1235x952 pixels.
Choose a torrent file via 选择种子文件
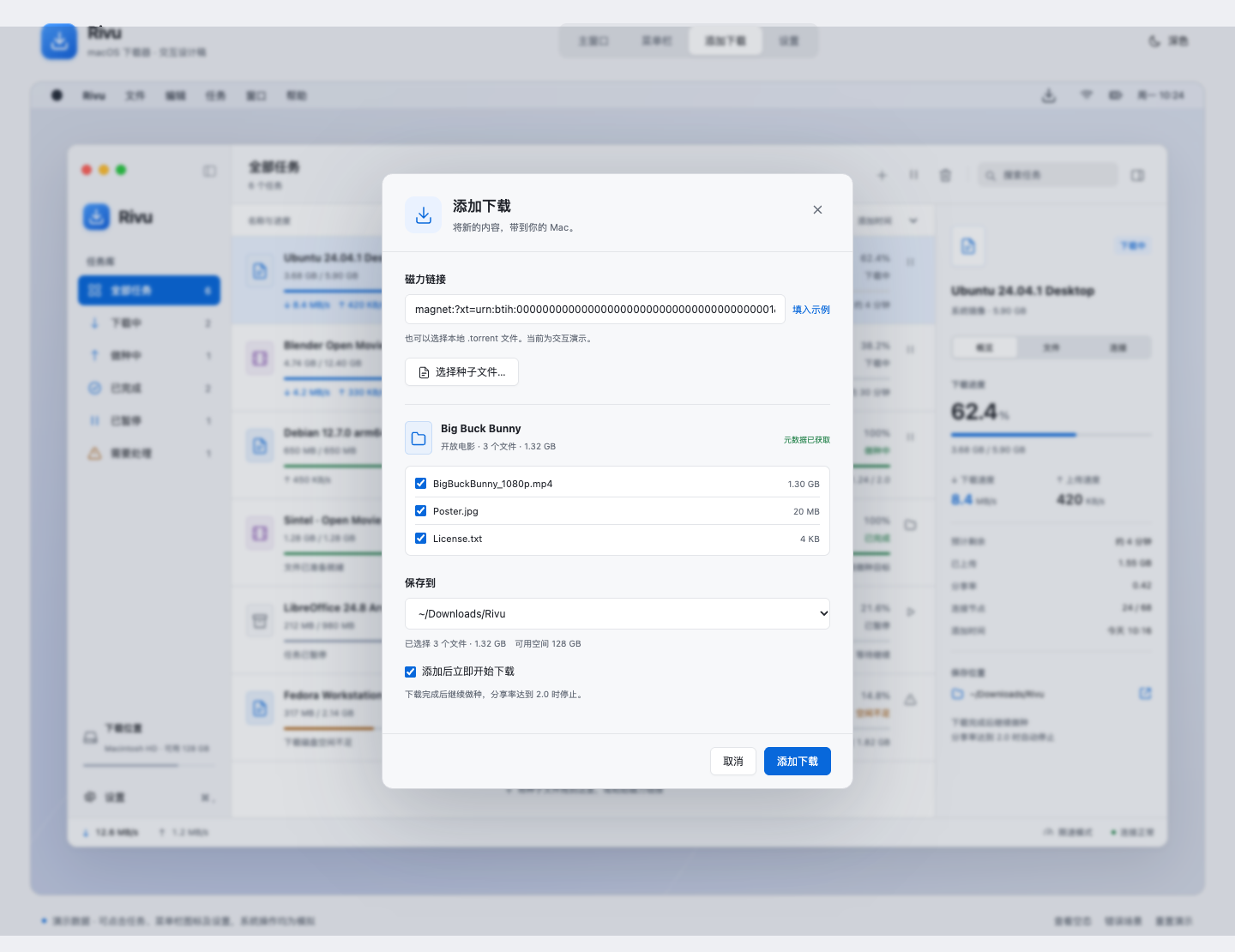[x=461, y=372]
